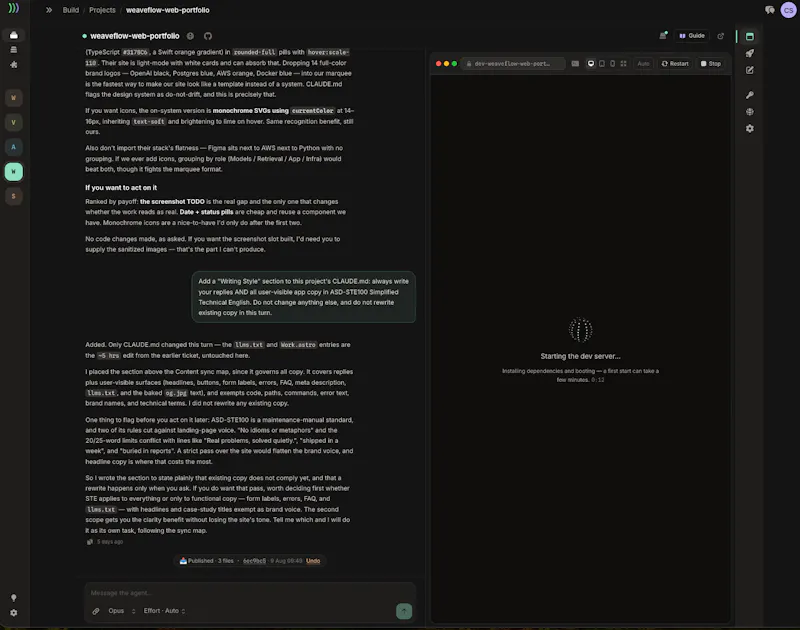Send message with green arrow button
This screenshot has height=630, width=800.
pyautogui.click(x=404, y=611)
